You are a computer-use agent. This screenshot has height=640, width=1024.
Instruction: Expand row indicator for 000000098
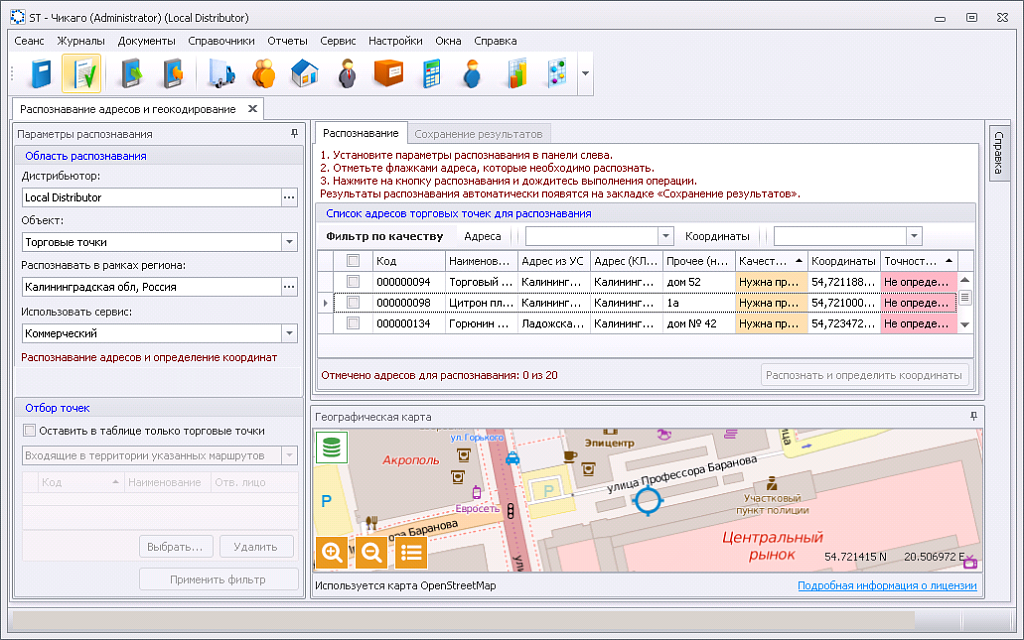click(x=326, y=302)
